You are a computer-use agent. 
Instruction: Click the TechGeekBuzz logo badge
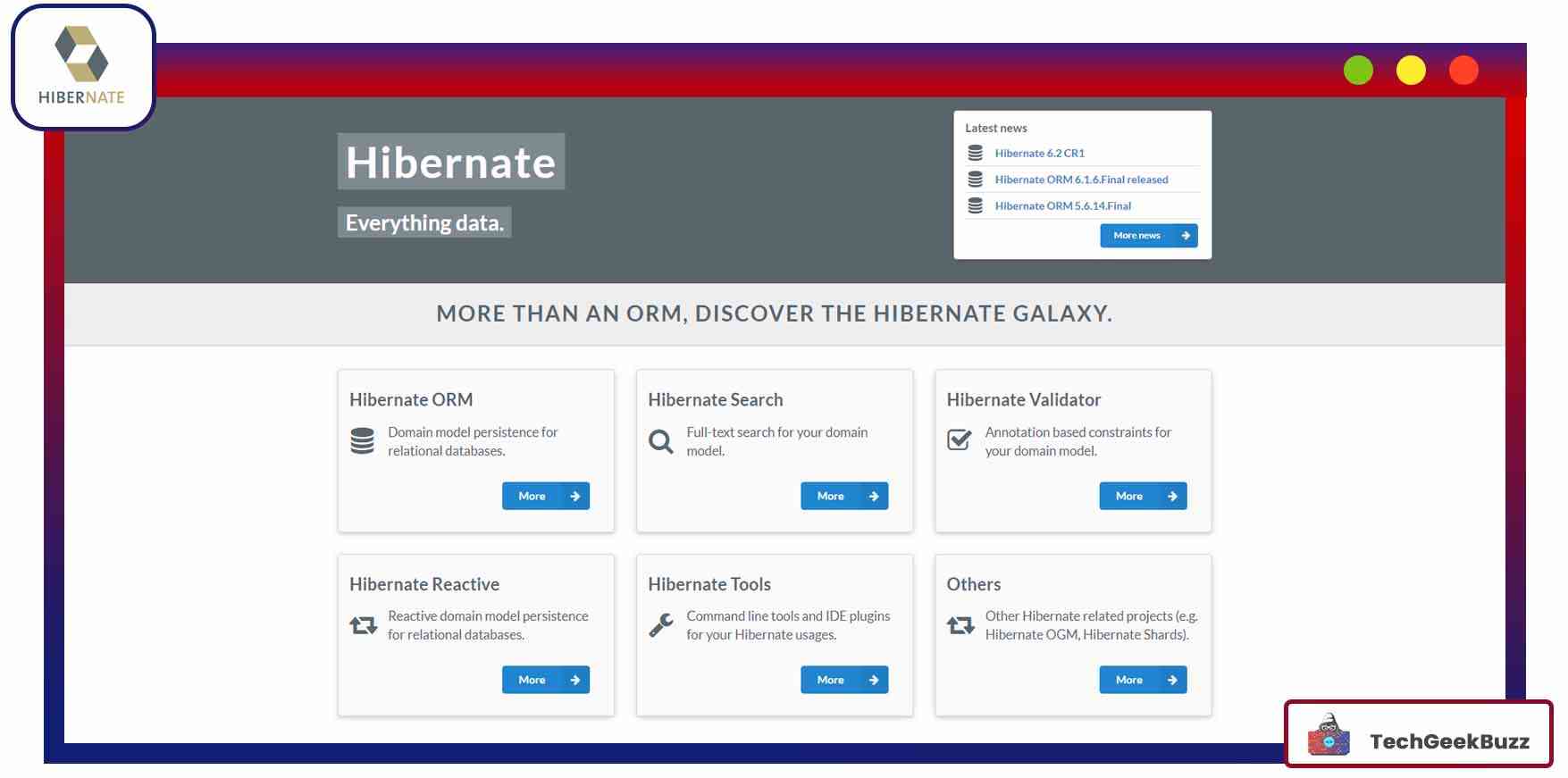click(1418, 734)
